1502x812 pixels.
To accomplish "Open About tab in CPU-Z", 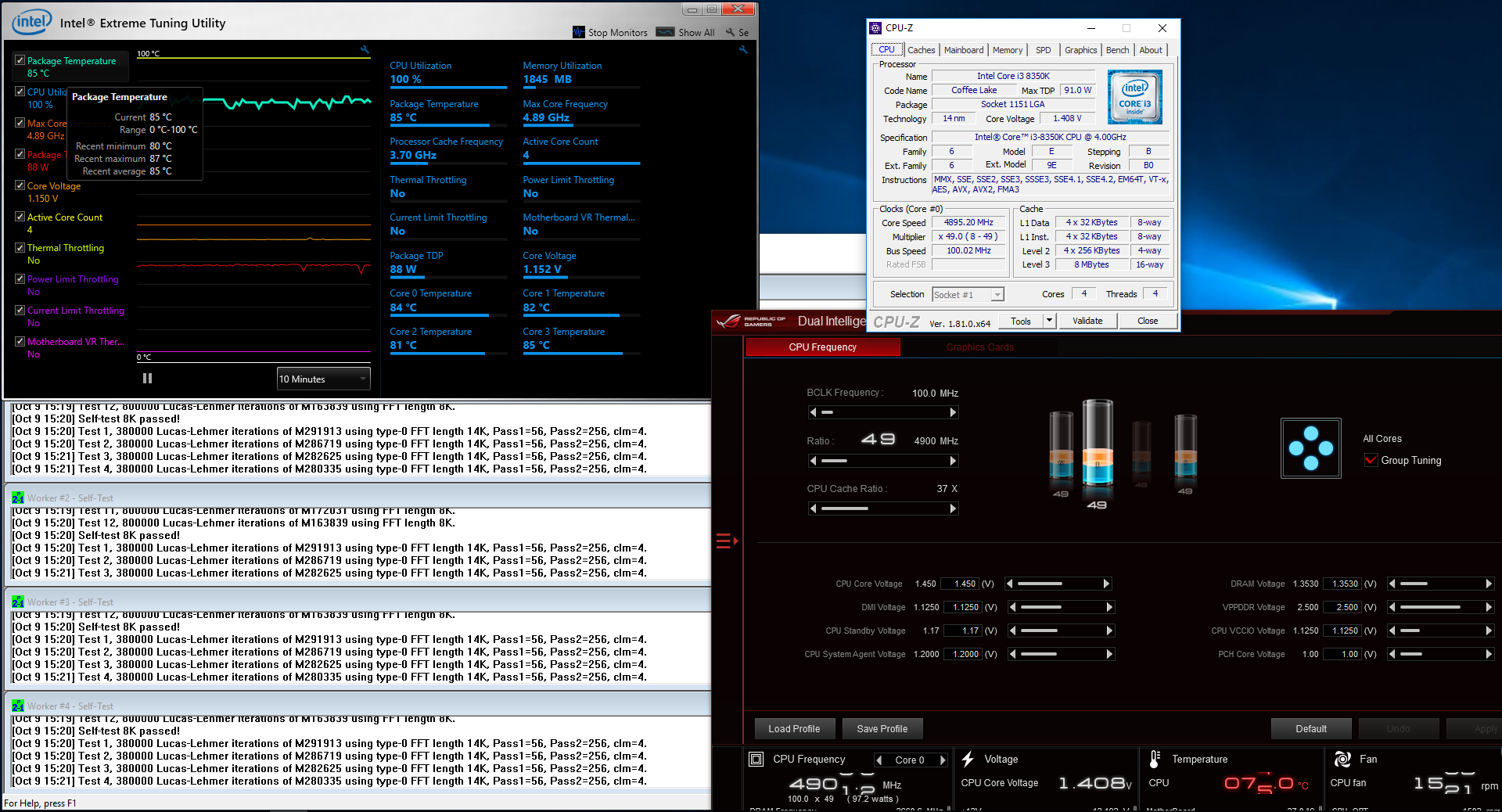I will click(x=1151, y=50).
